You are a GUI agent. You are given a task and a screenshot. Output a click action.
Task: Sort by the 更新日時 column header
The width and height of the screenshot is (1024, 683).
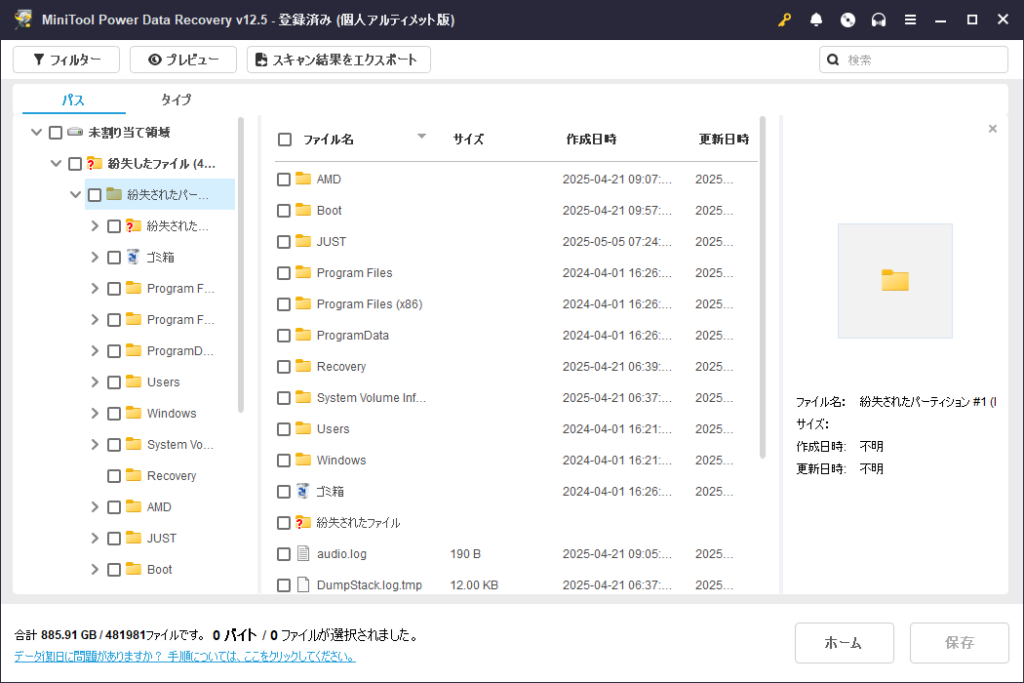pyautogui.click(x=724, y=139)
